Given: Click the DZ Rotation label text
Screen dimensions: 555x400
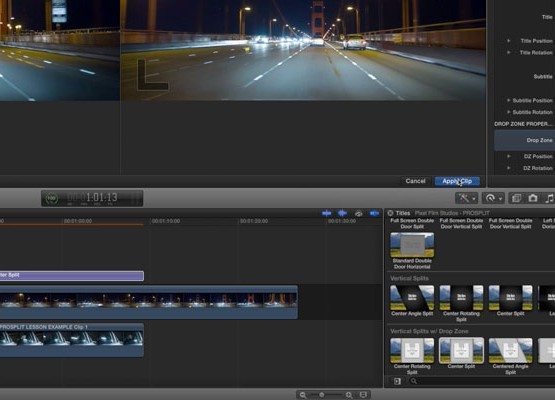Looking at the screenshot, I should coord(538,168).
